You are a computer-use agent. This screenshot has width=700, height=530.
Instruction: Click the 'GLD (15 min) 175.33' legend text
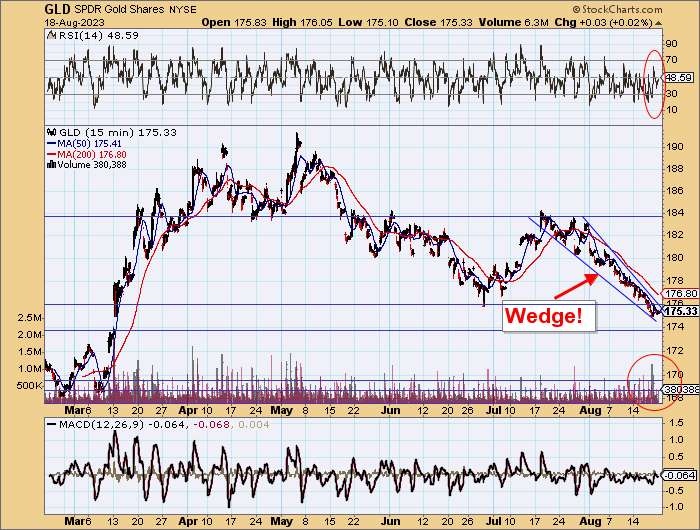(x=118, y=133)
